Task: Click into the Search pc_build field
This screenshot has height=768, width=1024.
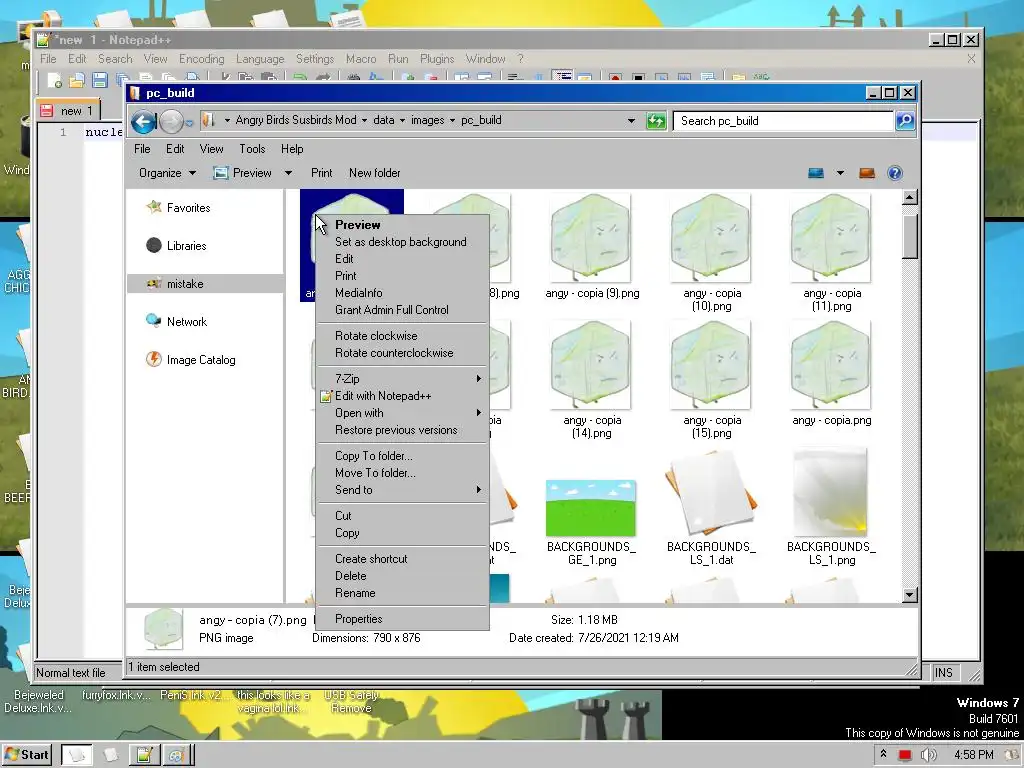Action: (x=783, y=121)
